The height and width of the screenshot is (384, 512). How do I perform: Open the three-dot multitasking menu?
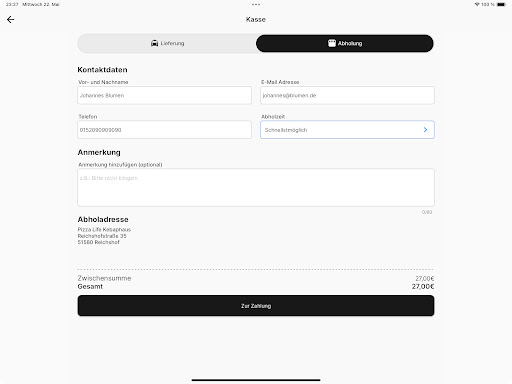pyautogui.click(x=256, y=5)
